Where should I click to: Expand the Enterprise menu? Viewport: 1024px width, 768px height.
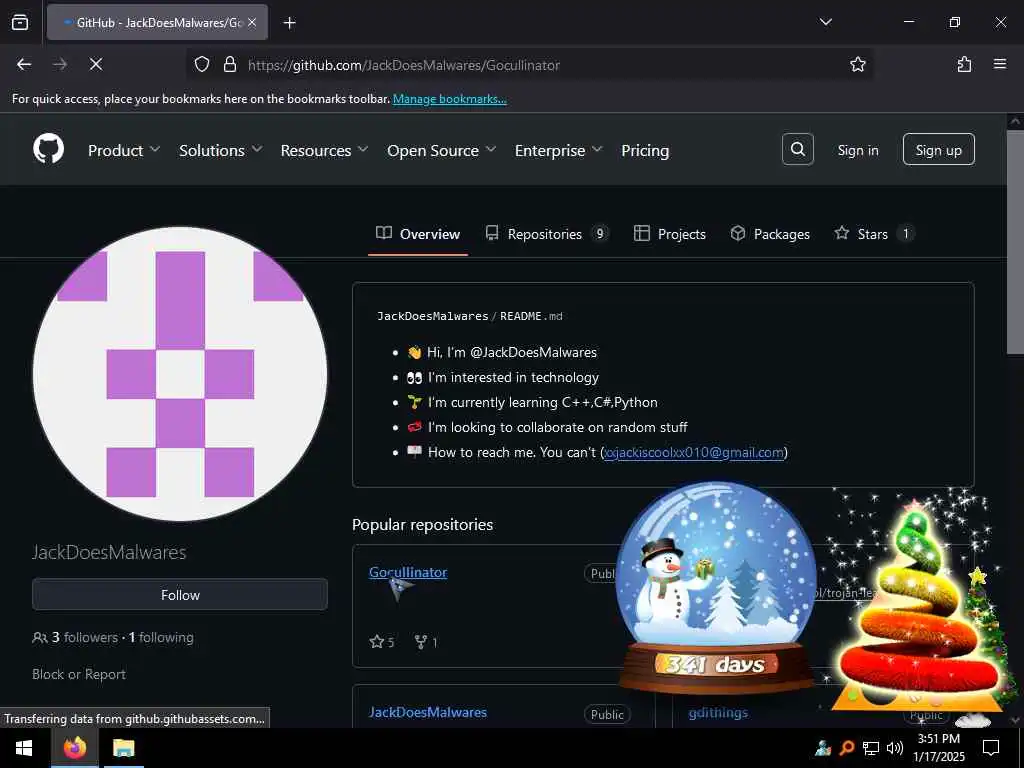(x=558, y=150)
